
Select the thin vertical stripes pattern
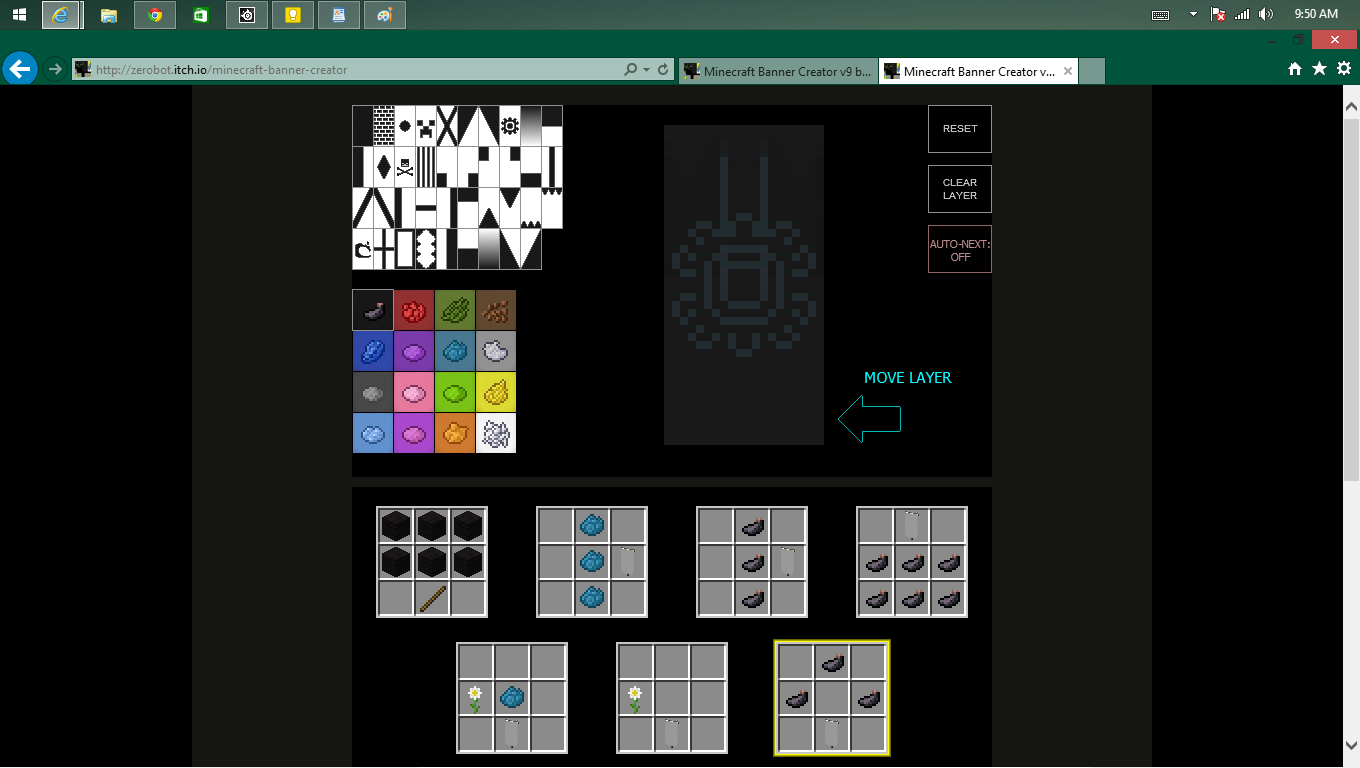click(426, 167)
